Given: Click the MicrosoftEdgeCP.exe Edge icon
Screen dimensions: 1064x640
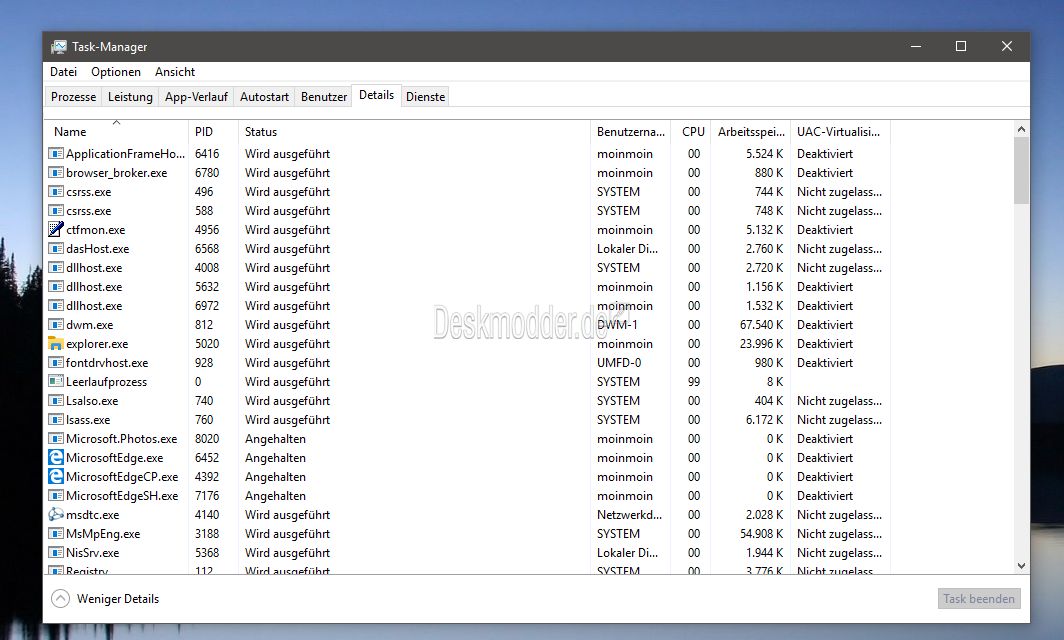Looking at the screenshot, I should coord(56,476).
